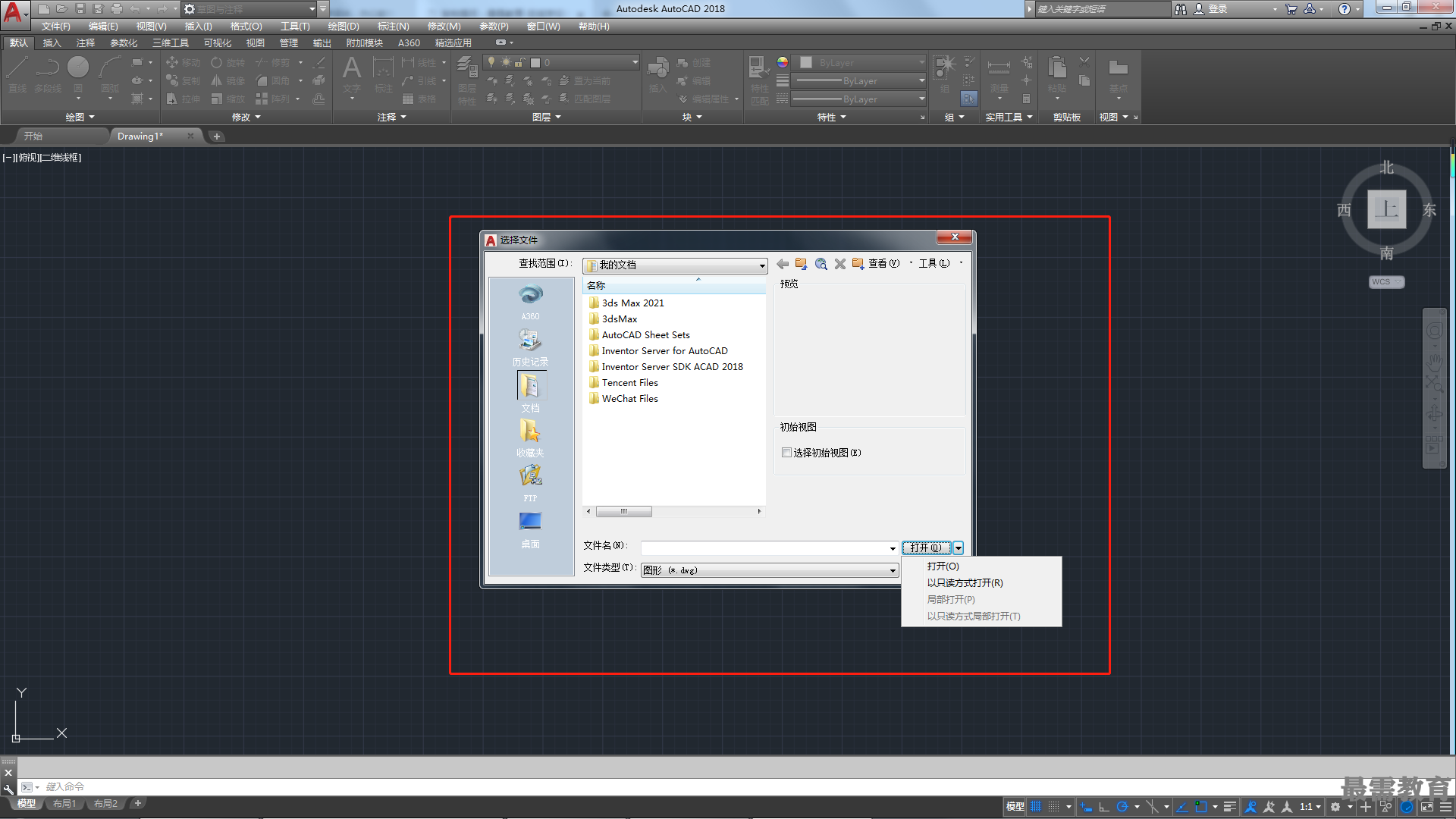
Task: Click the arrow beside the 打开 button
Action: coord(959,548)
